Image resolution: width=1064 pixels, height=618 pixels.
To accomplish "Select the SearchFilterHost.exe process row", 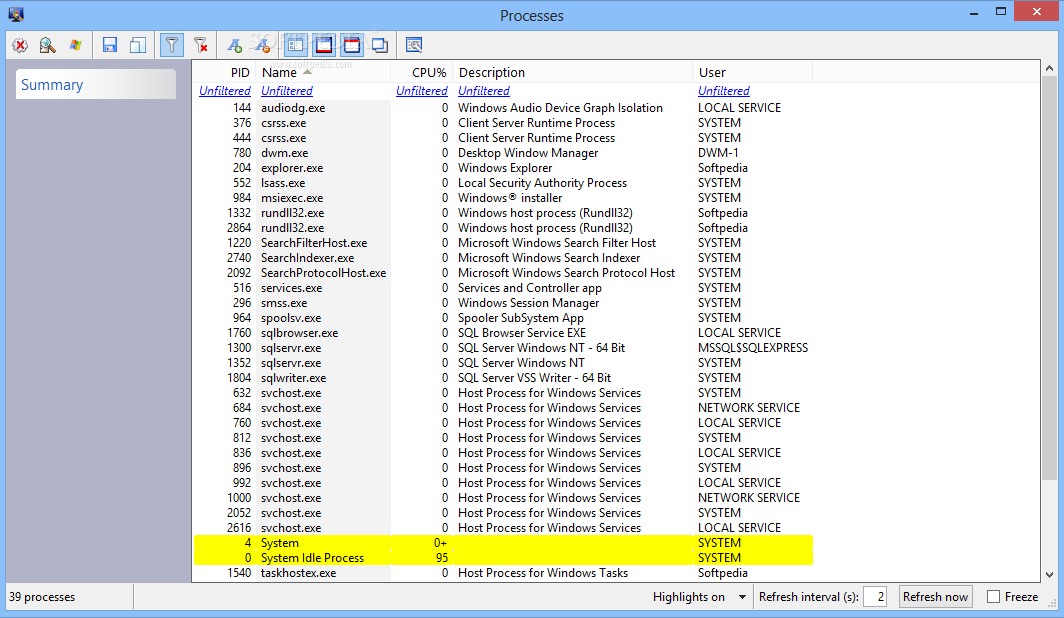I will tap(503, 243).
